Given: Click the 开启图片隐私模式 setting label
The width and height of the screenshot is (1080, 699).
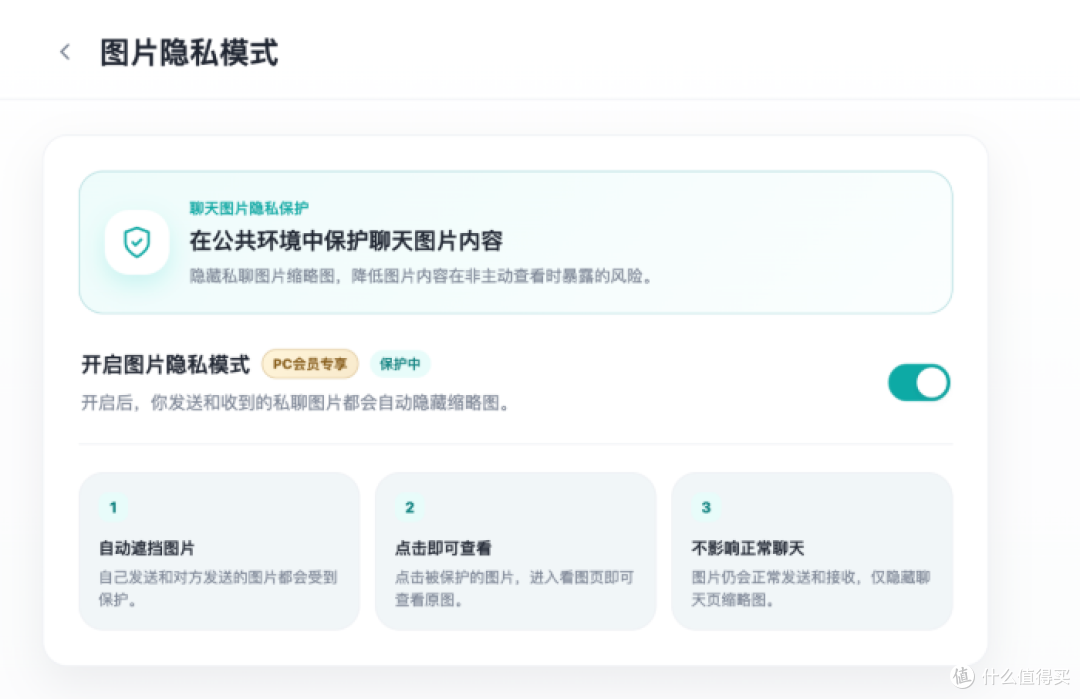Looking at the screenshot, I should point(165,364).
